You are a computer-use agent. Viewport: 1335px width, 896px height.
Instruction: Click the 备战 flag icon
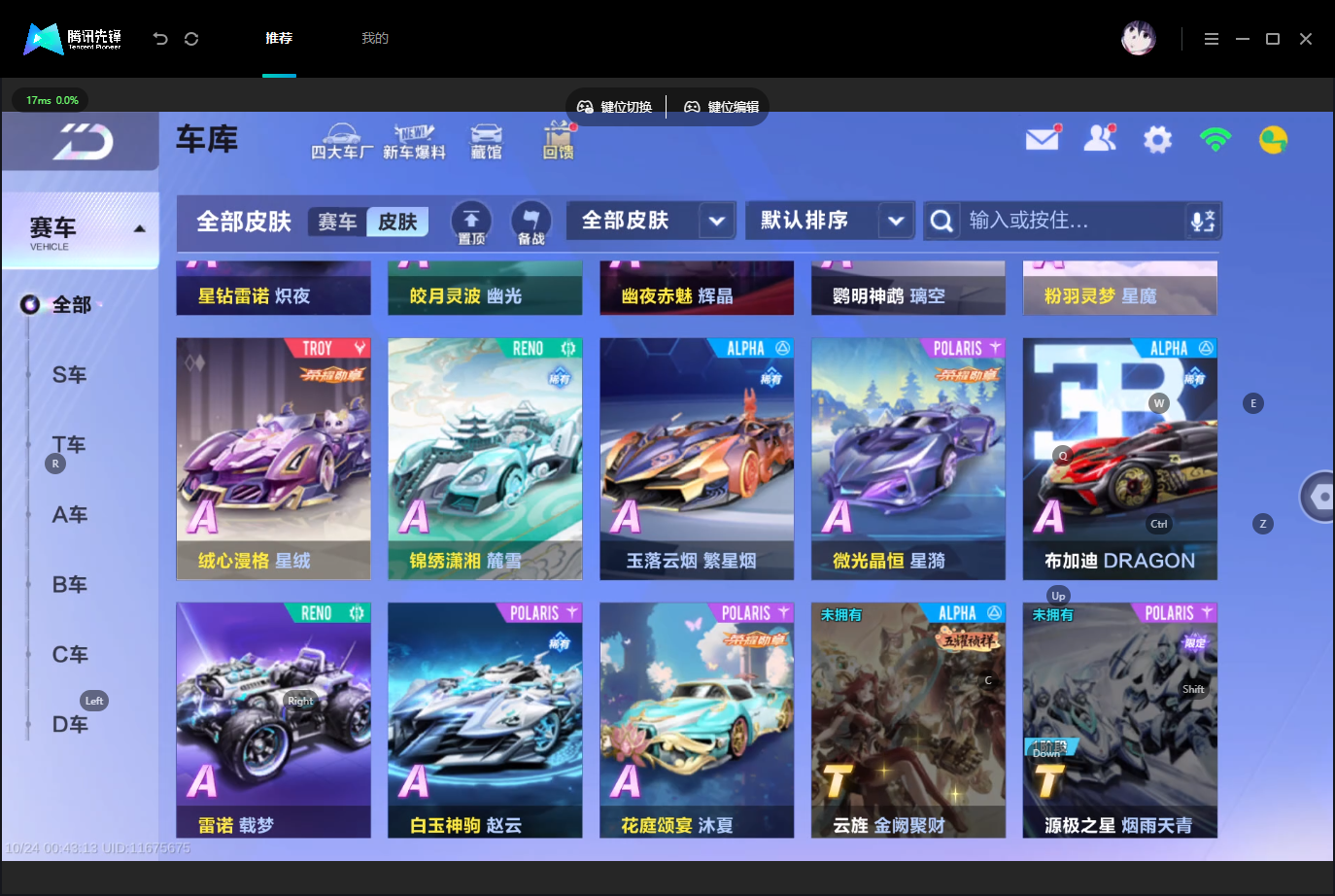tap(531, 223)
